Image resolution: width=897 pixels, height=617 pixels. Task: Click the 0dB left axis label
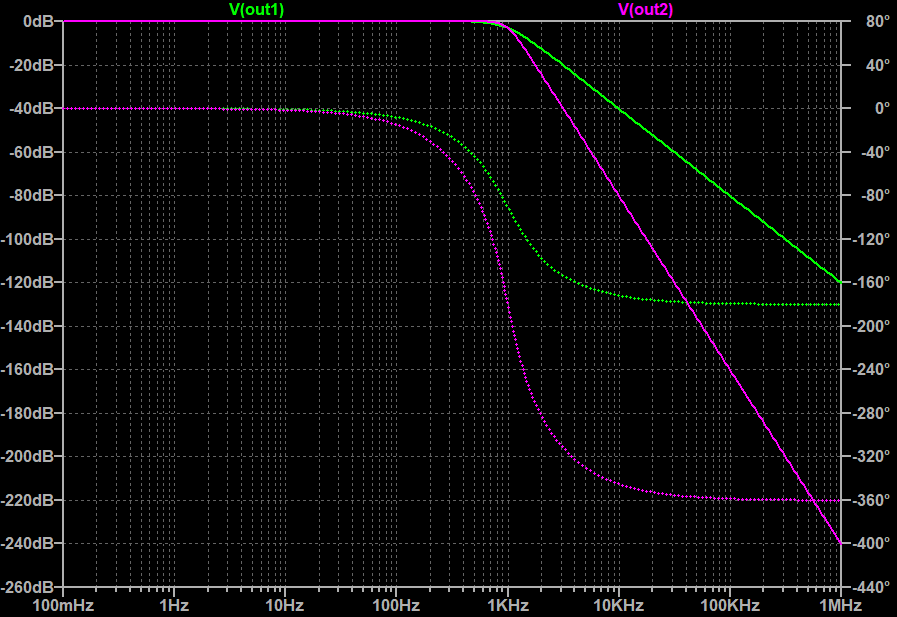[x=38, y=21]
